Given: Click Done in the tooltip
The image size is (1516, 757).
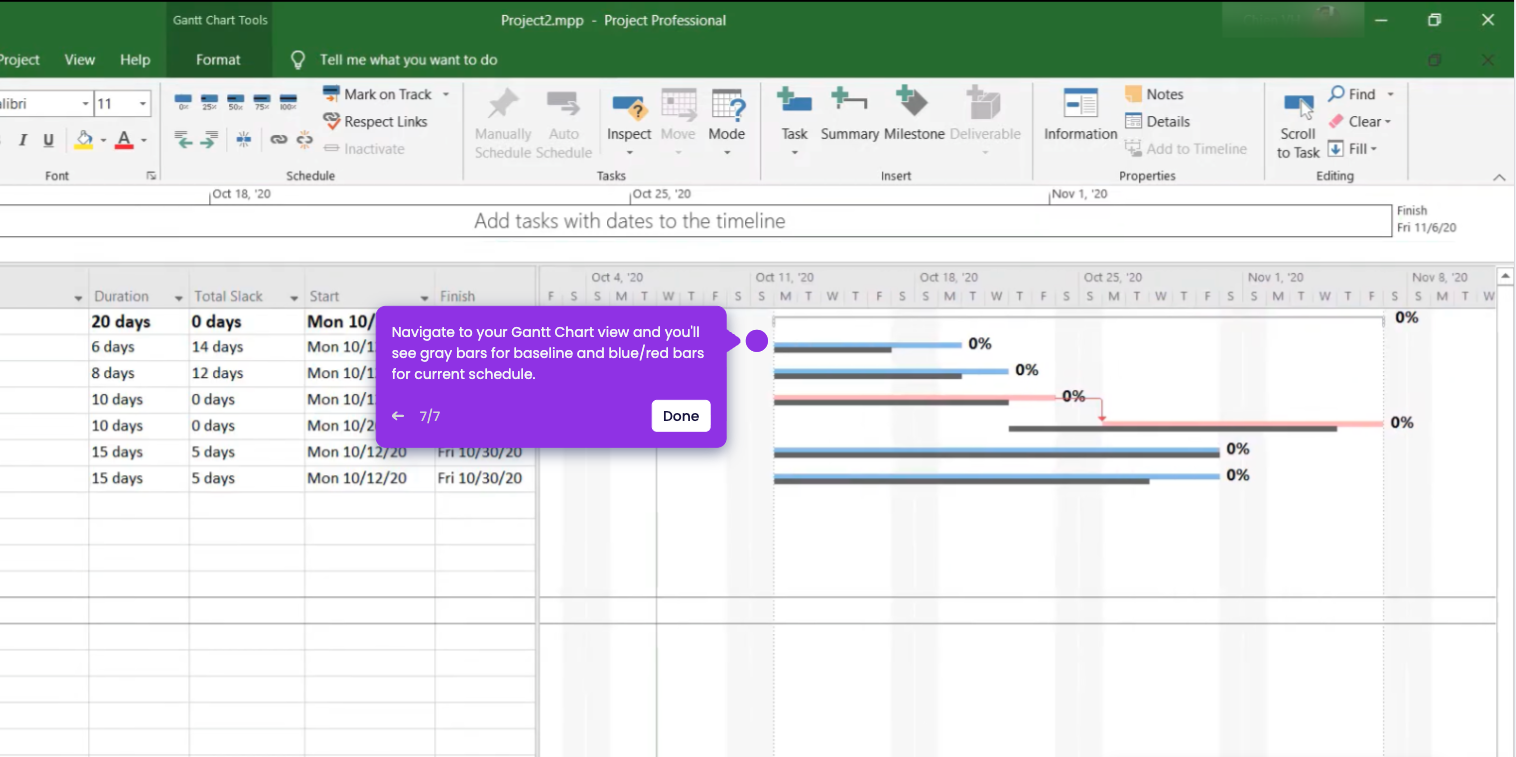Looking at the screenshot, I should tap(681, 416).
